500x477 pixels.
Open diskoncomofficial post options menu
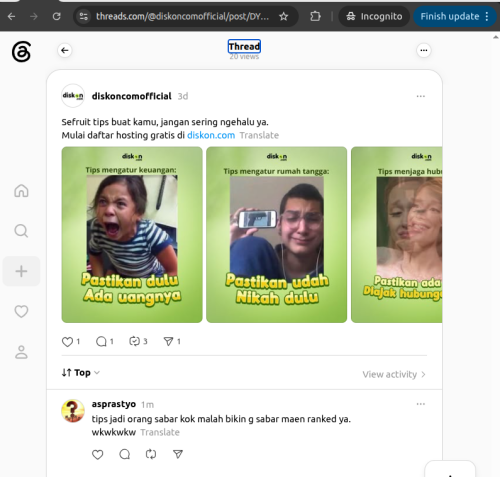(x=421, y=96)
